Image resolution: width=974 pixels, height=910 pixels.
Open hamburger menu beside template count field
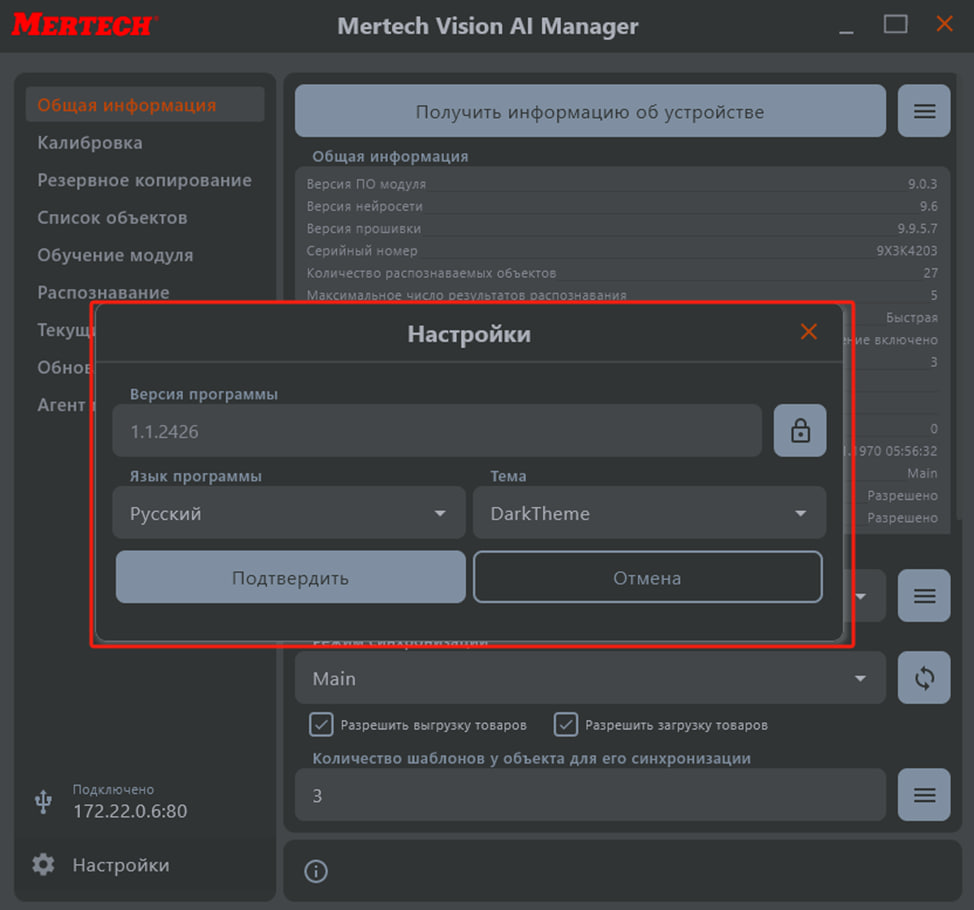[924, 795]
